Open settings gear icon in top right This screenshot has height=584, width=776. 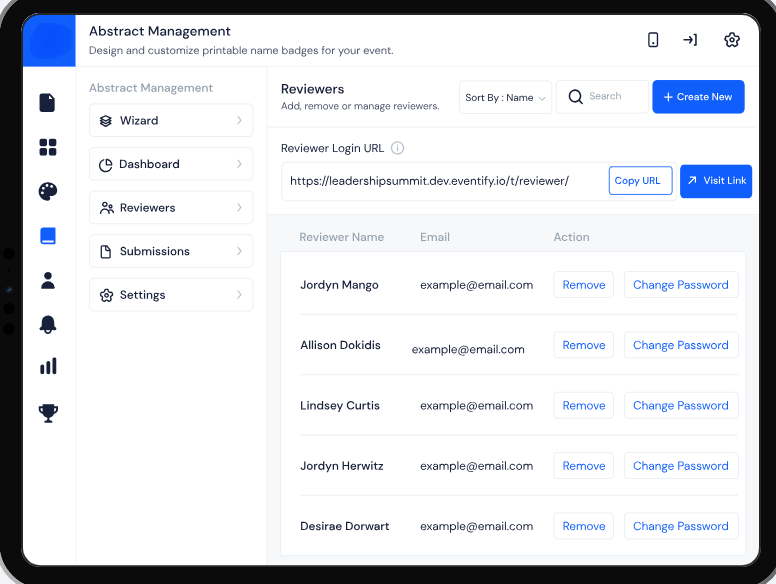pyautogui.click(x=732, y=40)
